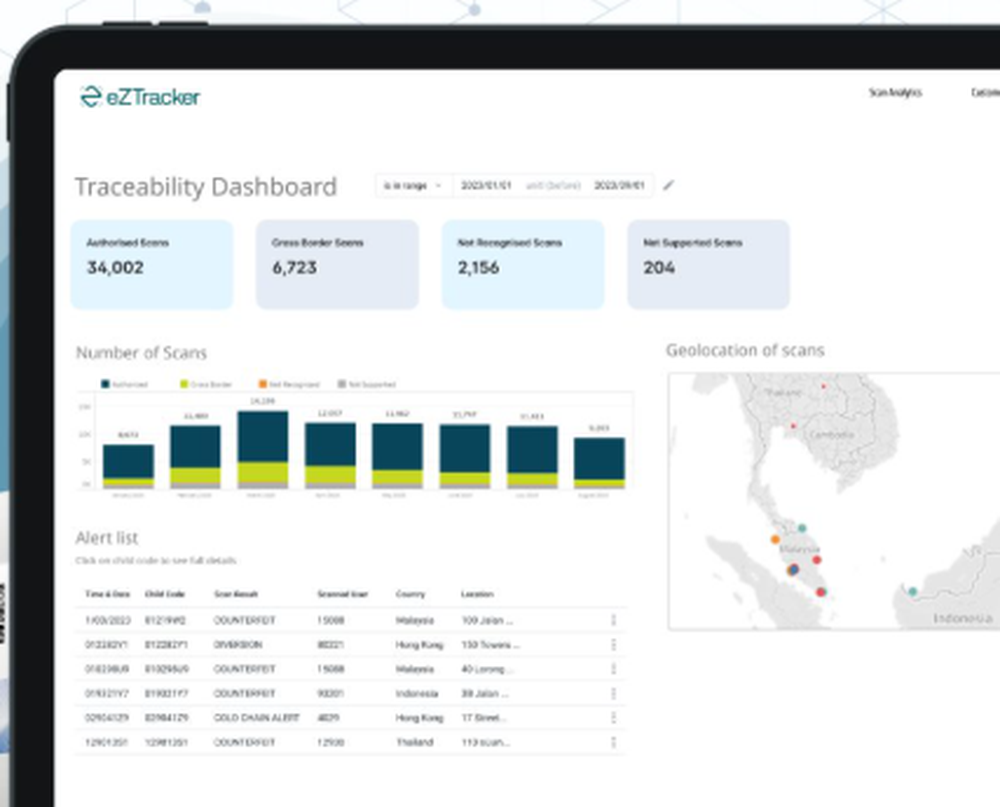Sort by the Scan Result column header
Image resolution: width=1000 pixels, height=807 pixels.
click(236, 594)
